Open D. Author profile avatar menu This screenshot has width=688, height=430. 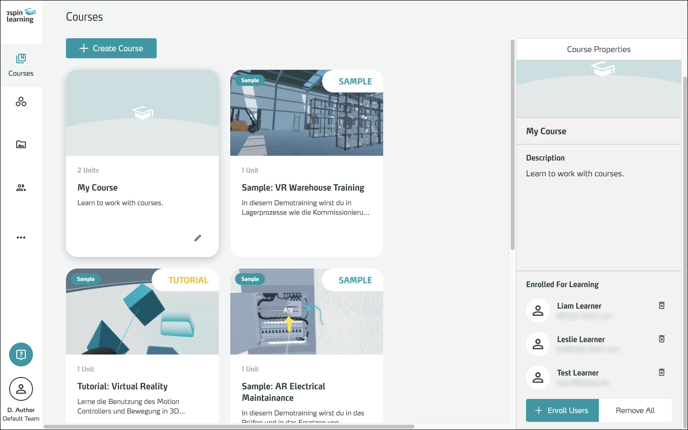(21, 389)
